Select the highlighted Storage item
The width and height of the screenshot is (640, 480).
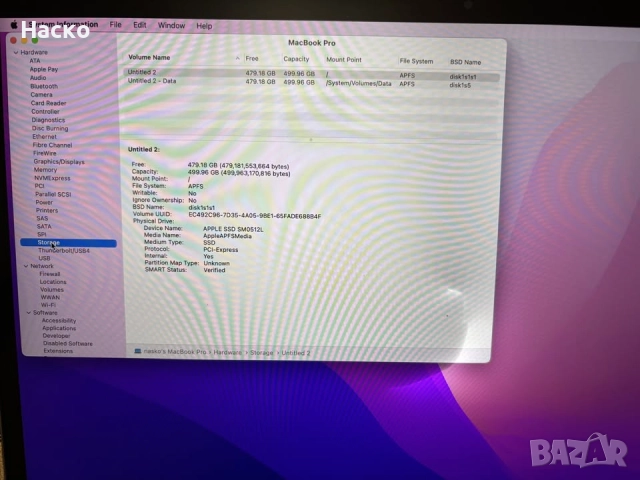pyautogui.click(x=68, y=243)
